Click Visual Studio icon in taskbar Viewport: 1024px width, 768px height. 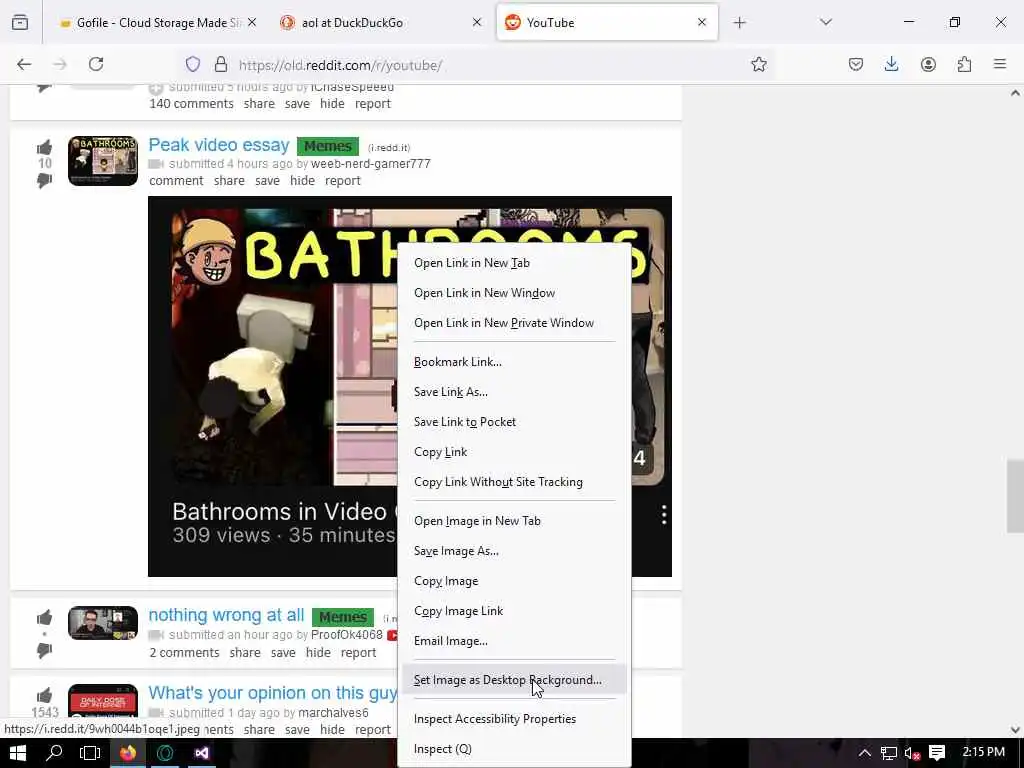tap(201, 753)
